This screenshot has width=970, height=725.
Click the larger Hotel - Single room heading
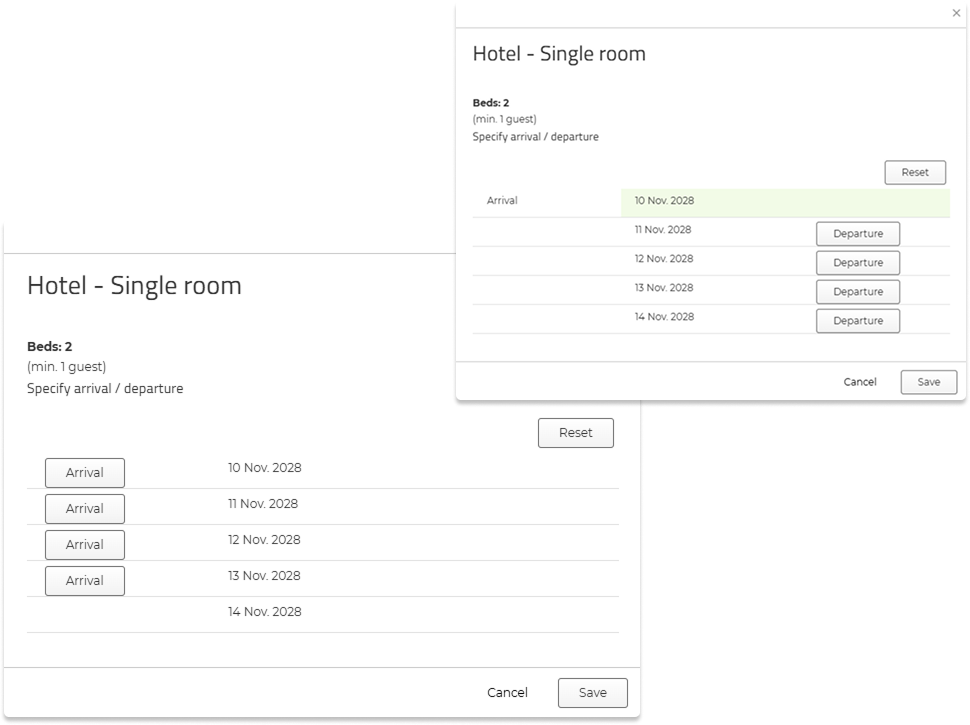pyautogui.click(x=134, y=286)
